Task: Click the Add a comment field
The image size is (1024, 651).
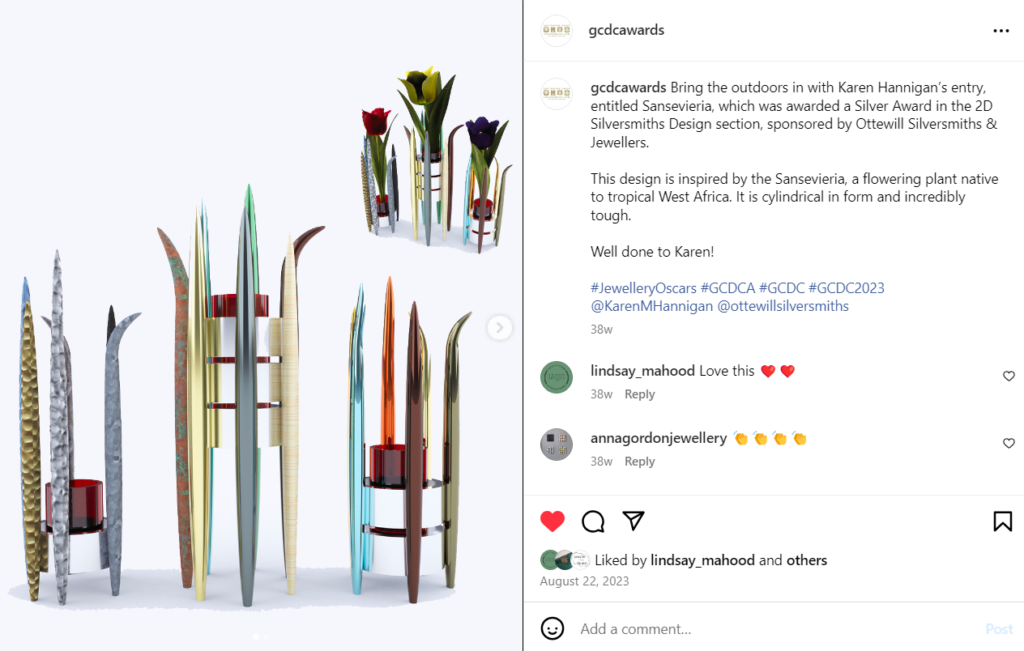Action: pos(777,629)
